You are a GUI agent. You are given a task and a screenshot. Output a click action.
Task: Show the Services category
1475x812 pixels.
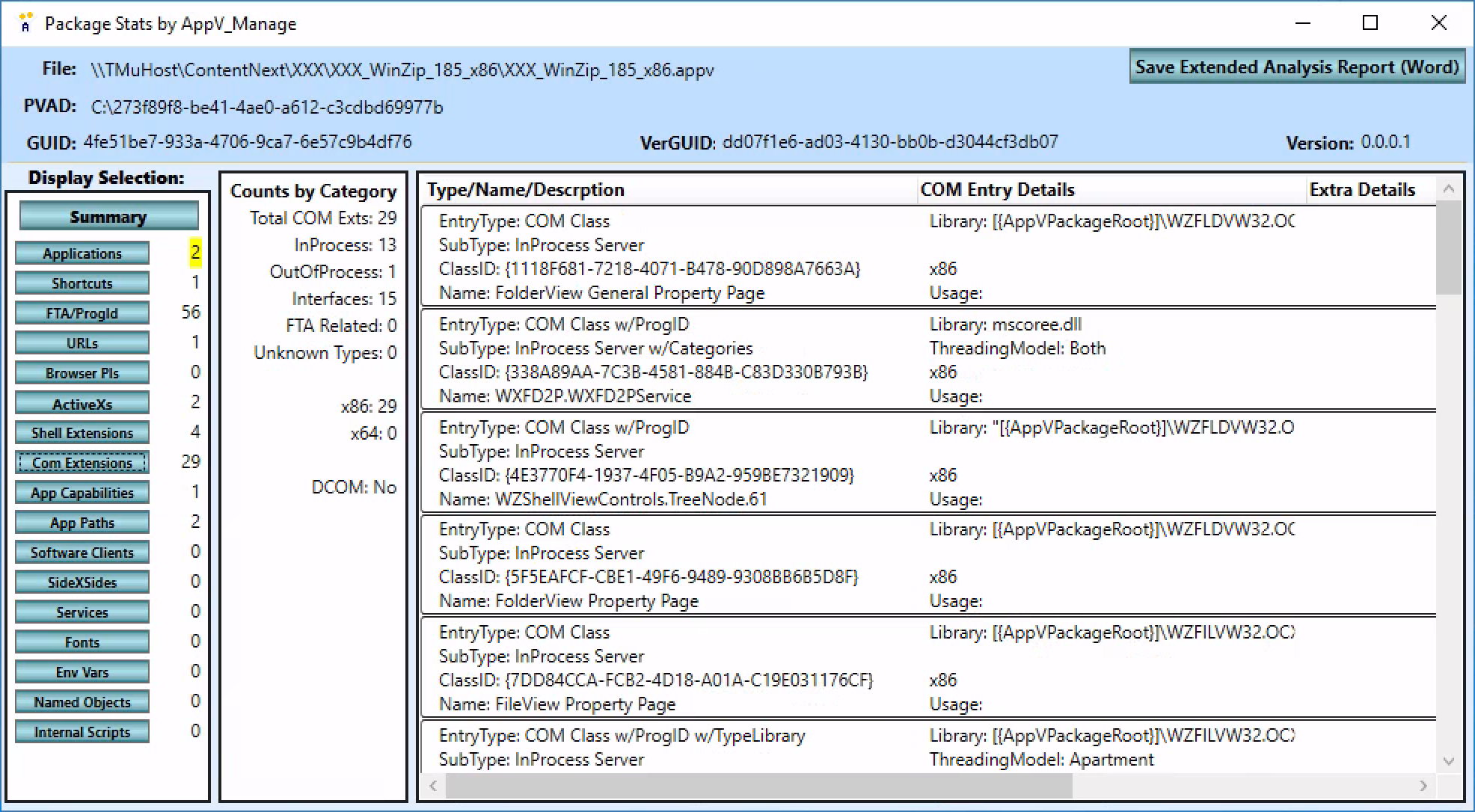[x=82, y=612]
